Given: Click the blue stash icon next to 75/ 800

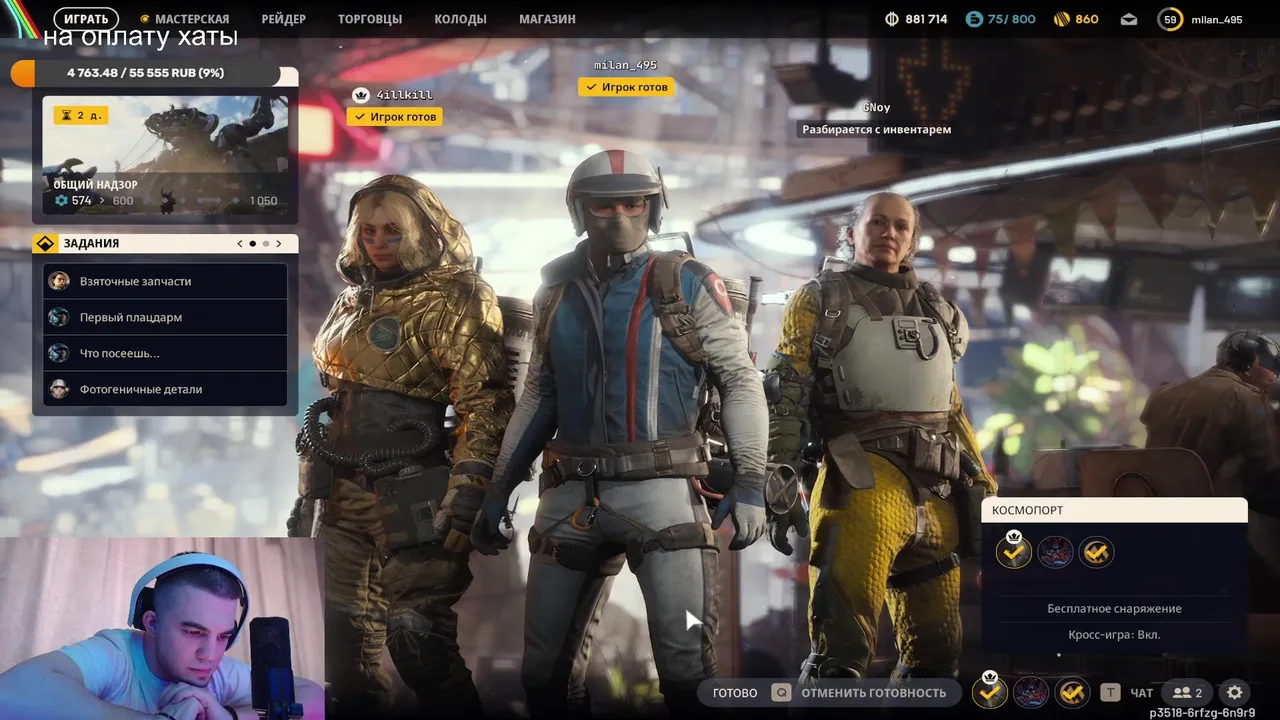Looking at the screenshot, I should click(x=974, y=19).
